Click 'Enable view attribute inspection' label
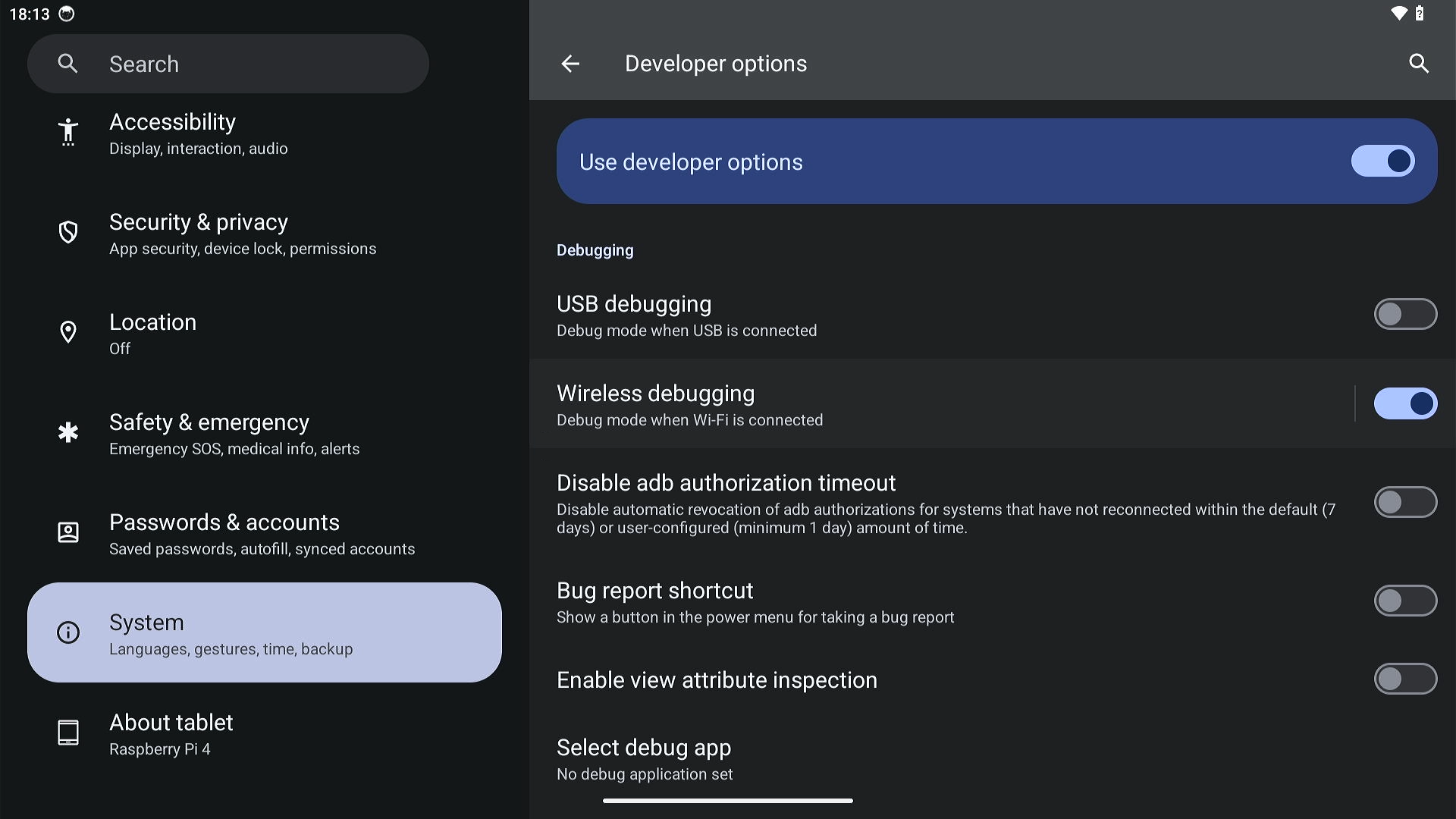Viewport: 1456px width, 819px height. pyautogui.click(x=717, y=680)
